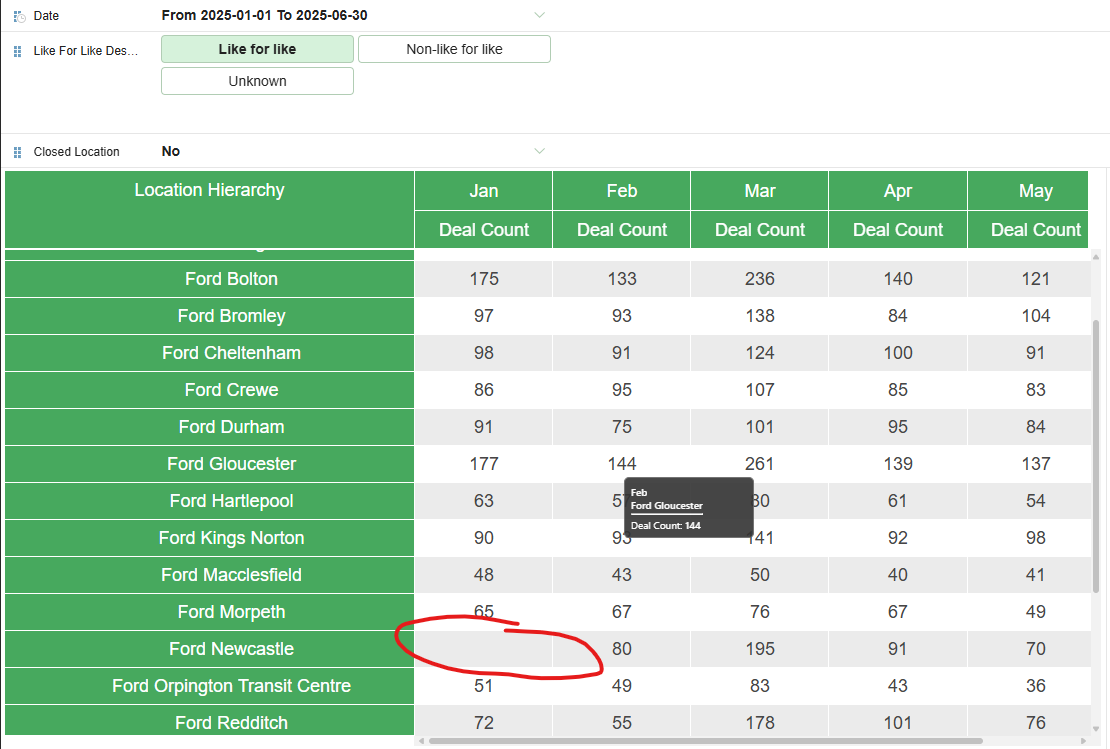The image size is (1110, 749).
Task: Select the Ford Hartlepool row
Action: coord(210,501)
